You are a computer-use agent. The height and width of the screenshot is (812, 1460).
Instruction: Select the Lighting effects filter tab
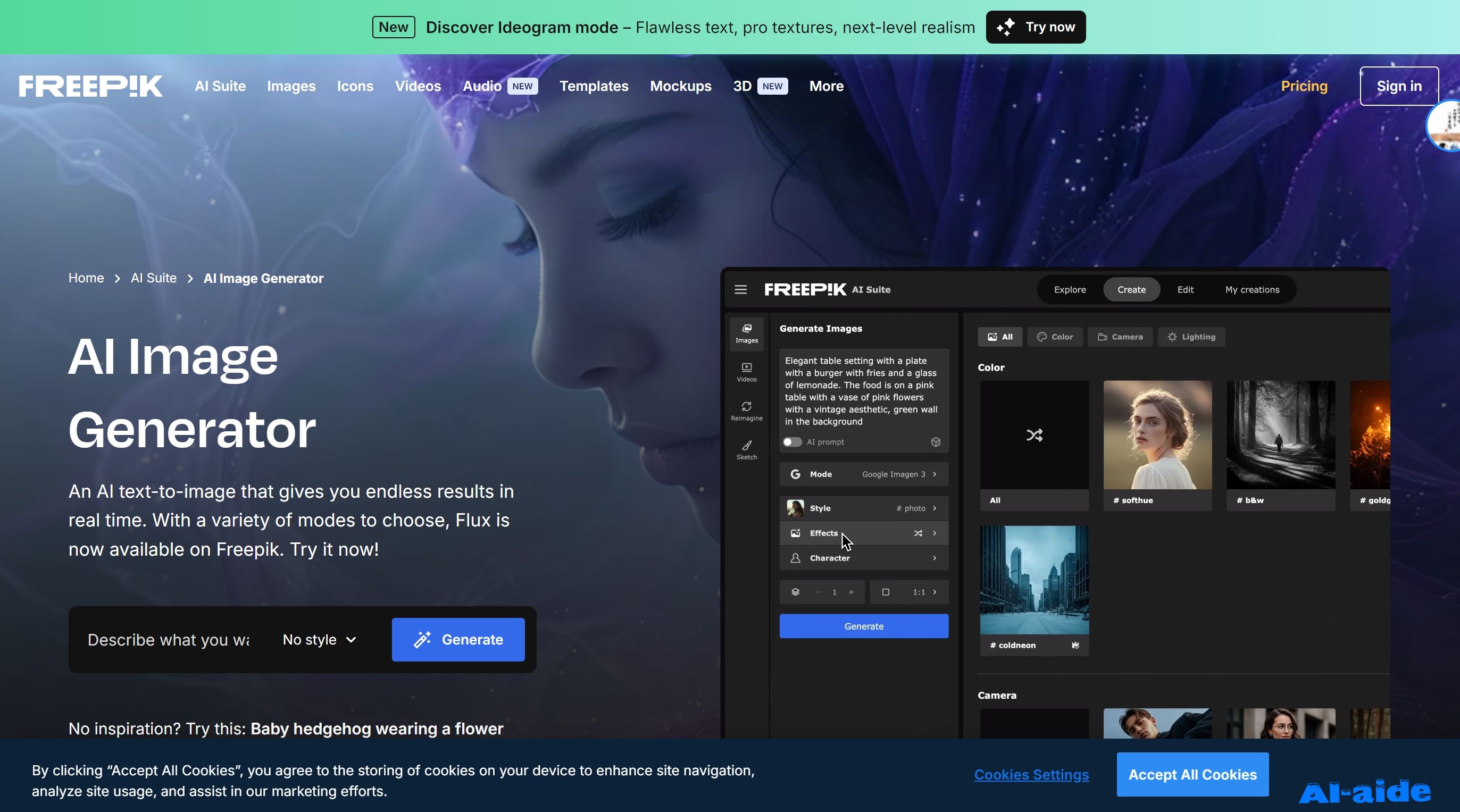point(1191,337)
